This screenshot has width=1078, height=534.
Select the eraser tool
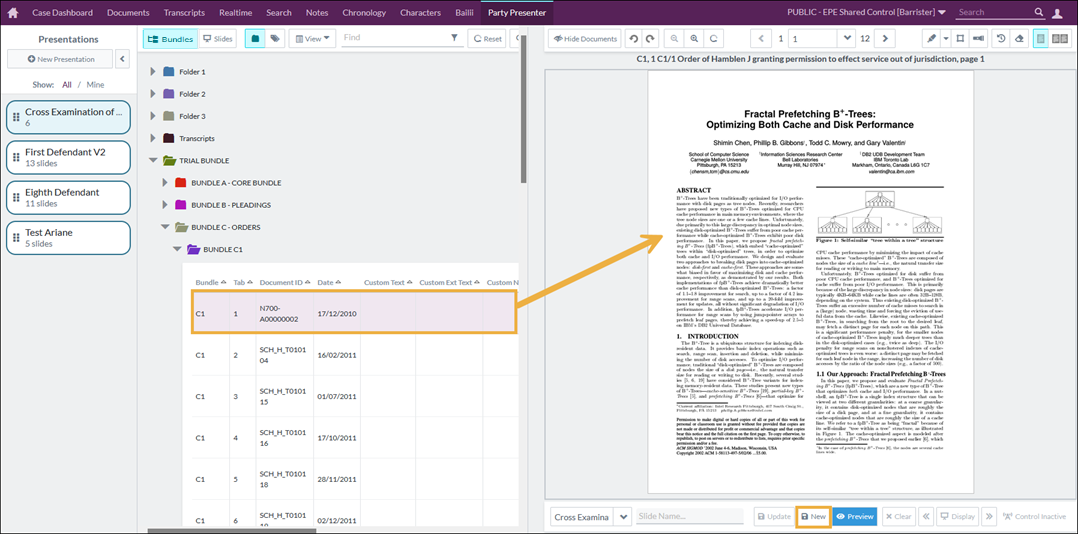pos(1019,38)
